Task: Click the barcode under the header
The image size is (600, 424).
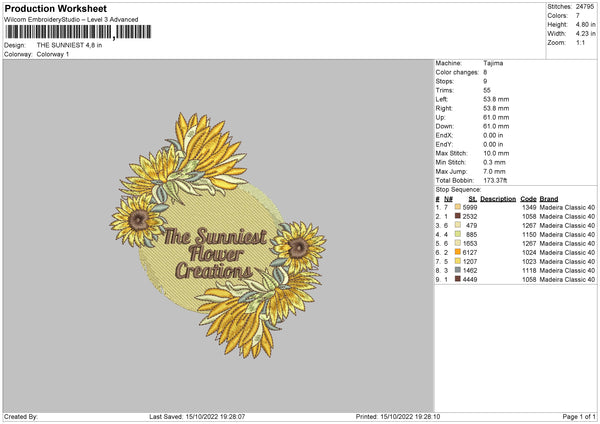Action: (78, 32)
